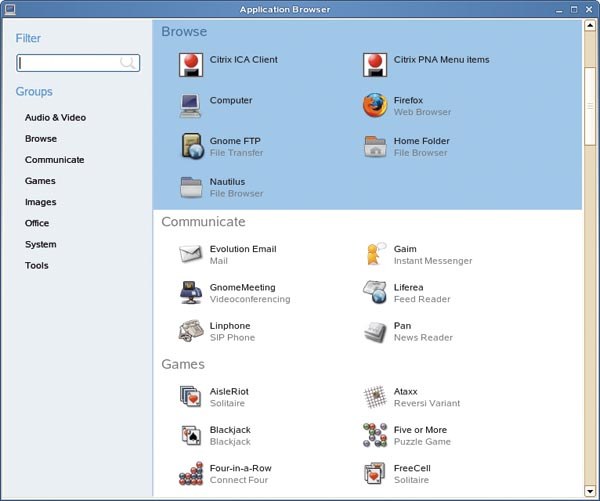Open the Computer icon
600x501 pixels.
(x=191, y=106)
